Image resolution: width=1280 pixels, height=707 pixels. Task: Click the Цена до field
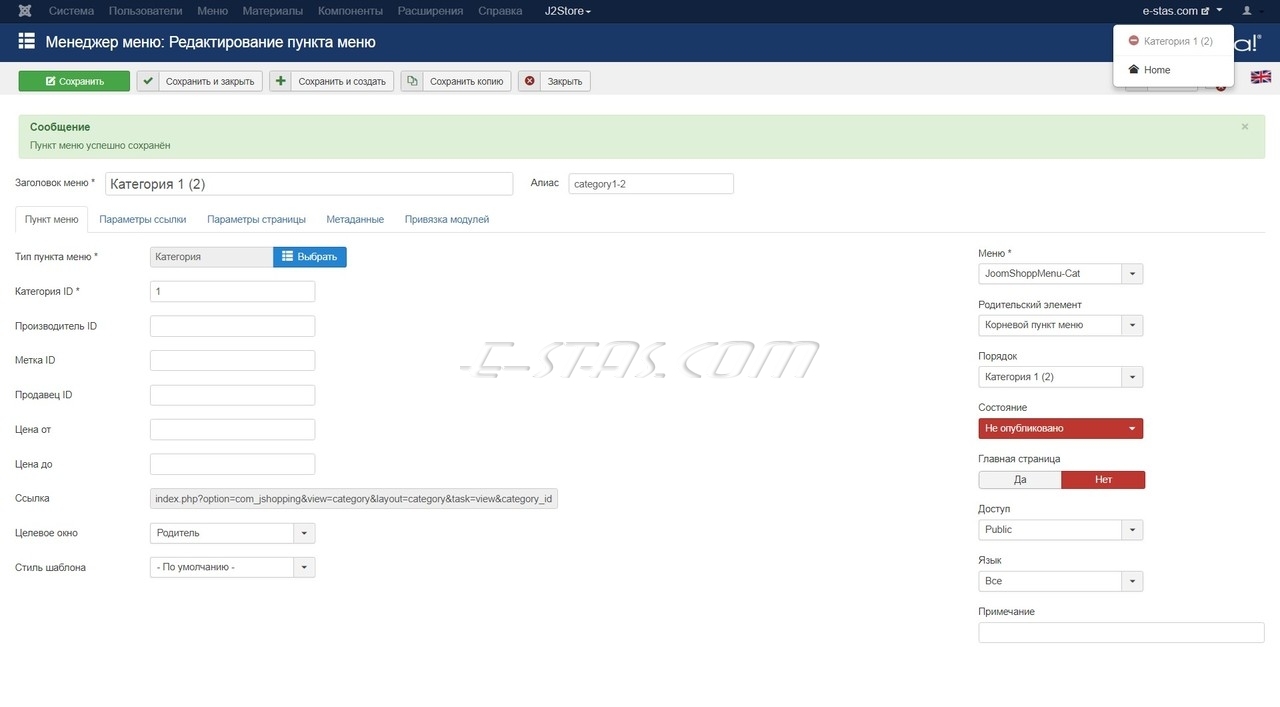[232, 464]
